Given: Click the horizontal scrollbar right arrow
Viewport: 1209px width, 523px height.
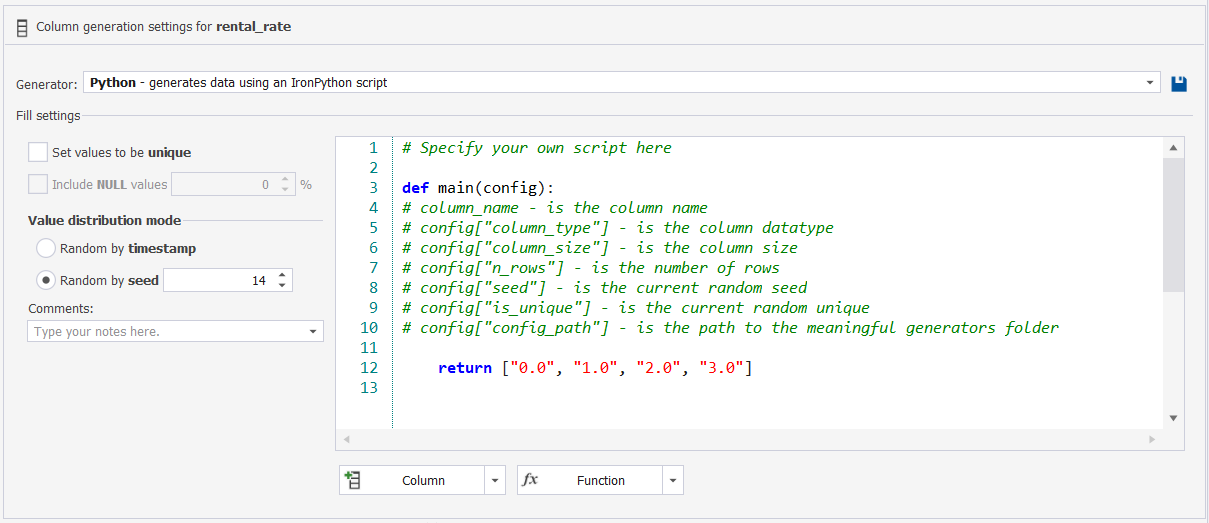Looking at the screenshot, I should pos(1152,439).
